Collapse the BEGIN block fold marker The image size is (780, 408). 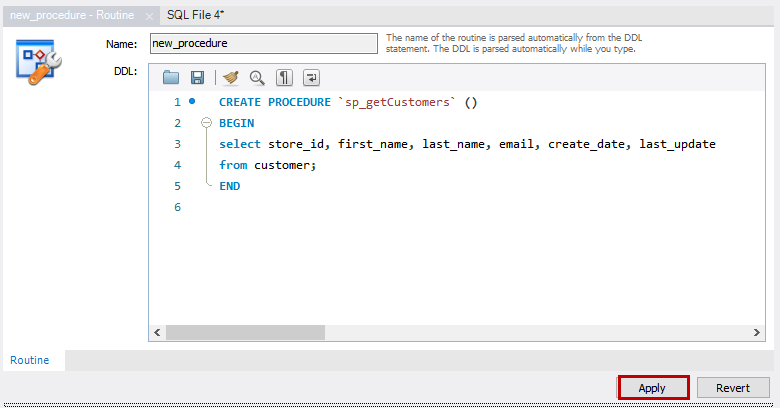207,123
